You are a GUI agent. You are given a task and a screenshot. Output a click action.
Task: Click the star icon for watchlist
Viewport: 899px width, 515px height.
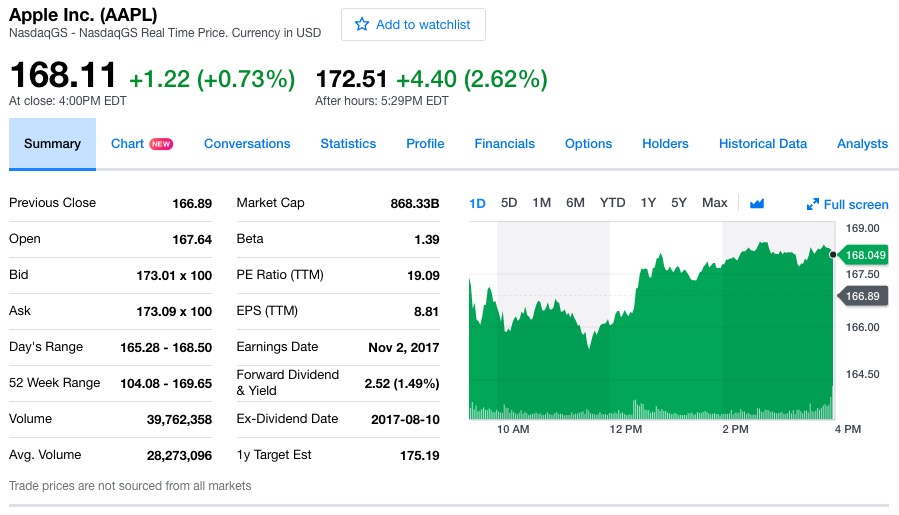pyautogui.click(x=362, y=24)
